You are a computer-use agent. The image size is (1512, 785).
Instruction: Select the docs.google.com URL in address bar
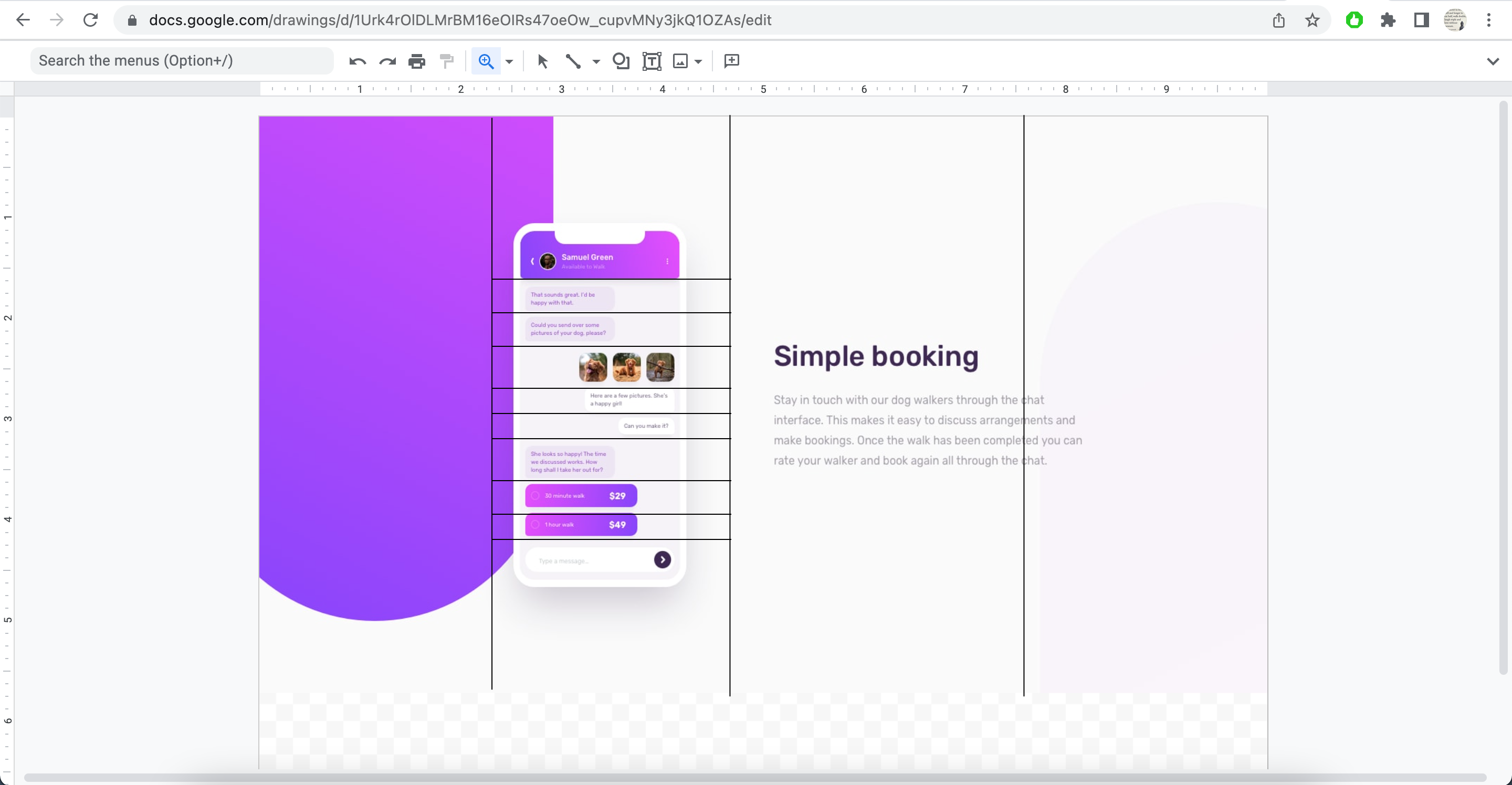point(459,20)
